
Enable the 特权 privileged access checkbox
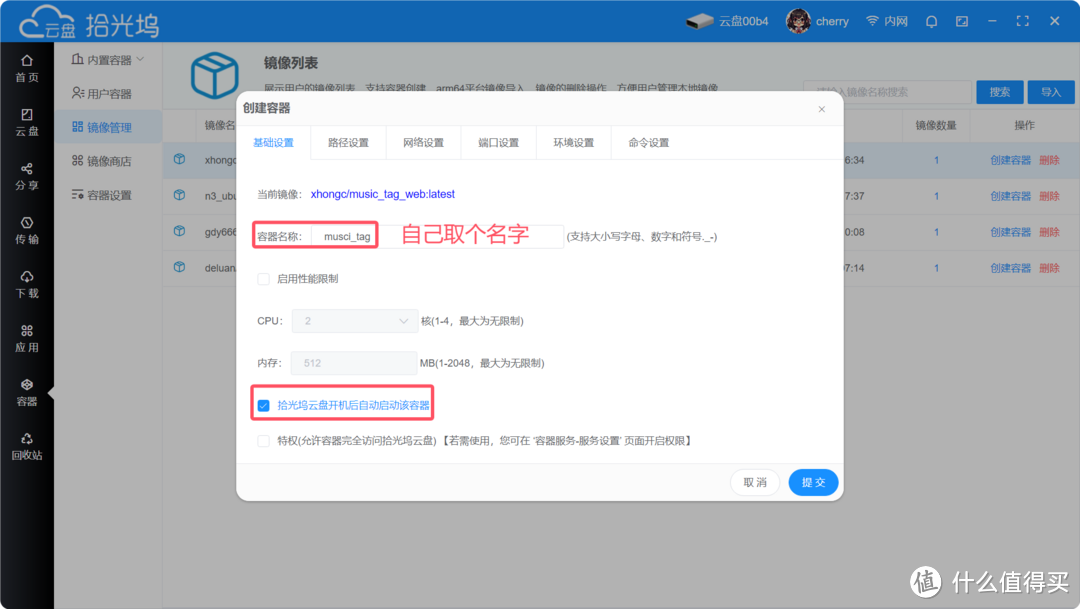coord(263,440)
